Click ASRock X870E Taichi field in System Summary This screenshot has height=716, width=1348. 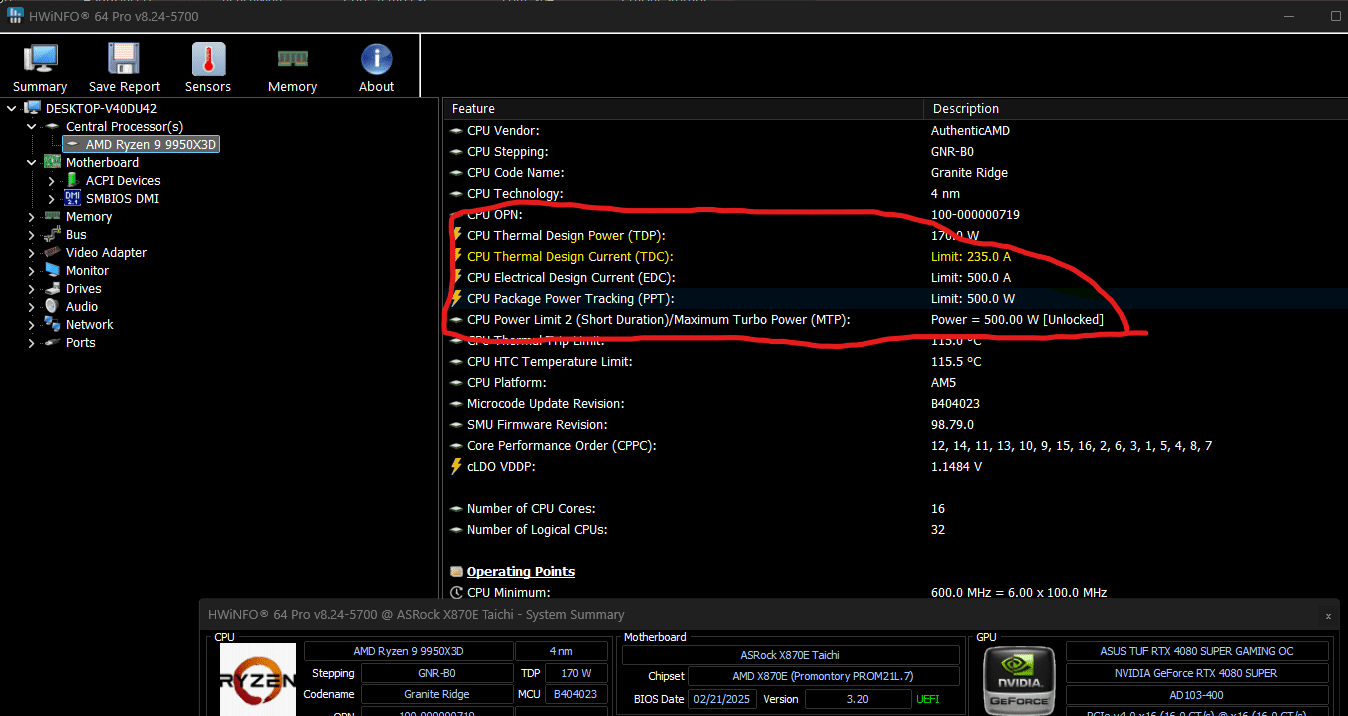click(x=790, y=655)
